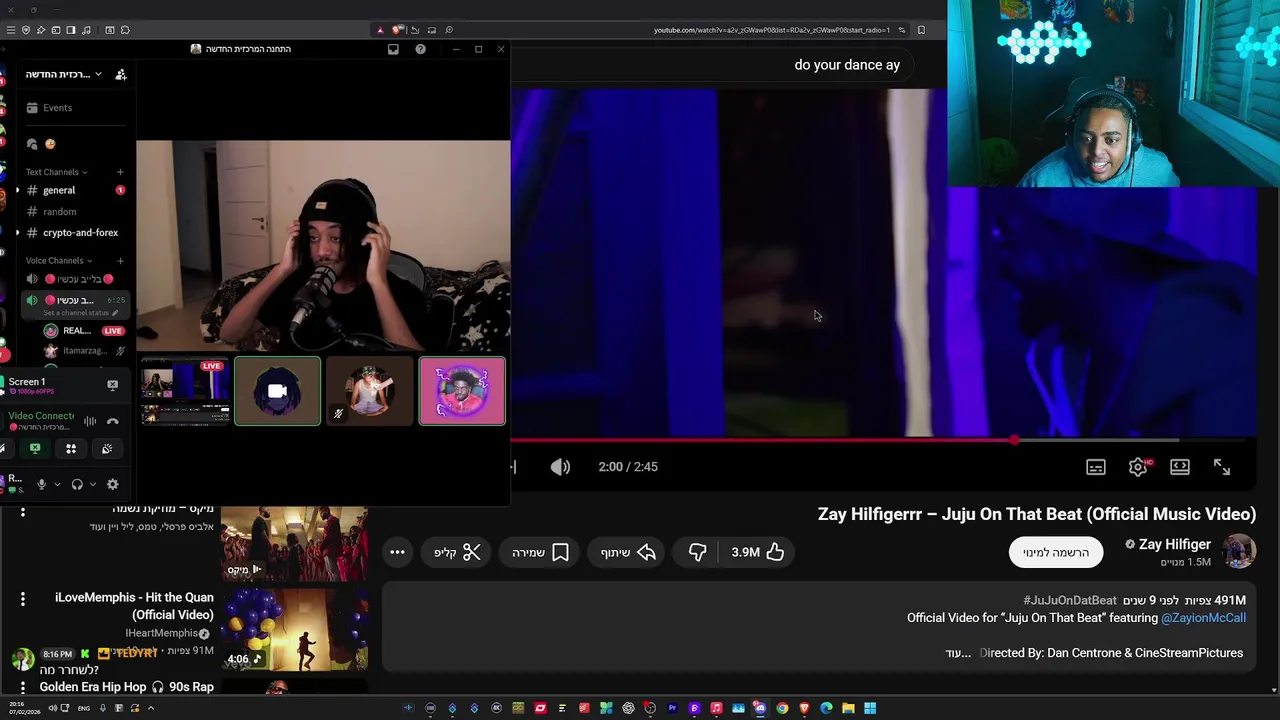Viewport: 1280px width, 720px height.
Task: Expand description with עוד link
Action: click(958, 653)
